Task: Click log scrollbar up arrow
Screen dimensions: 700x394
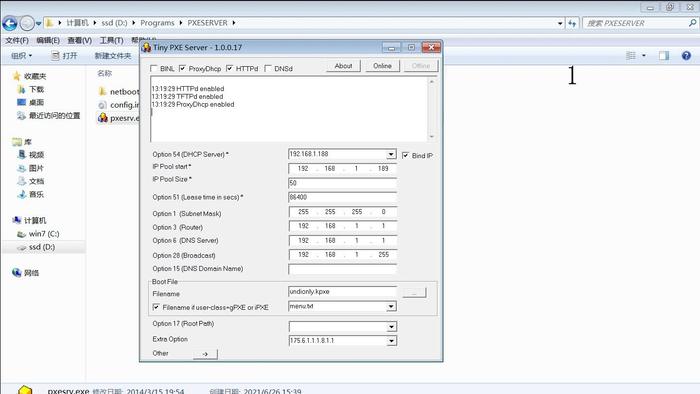Action: click(432, 82)
